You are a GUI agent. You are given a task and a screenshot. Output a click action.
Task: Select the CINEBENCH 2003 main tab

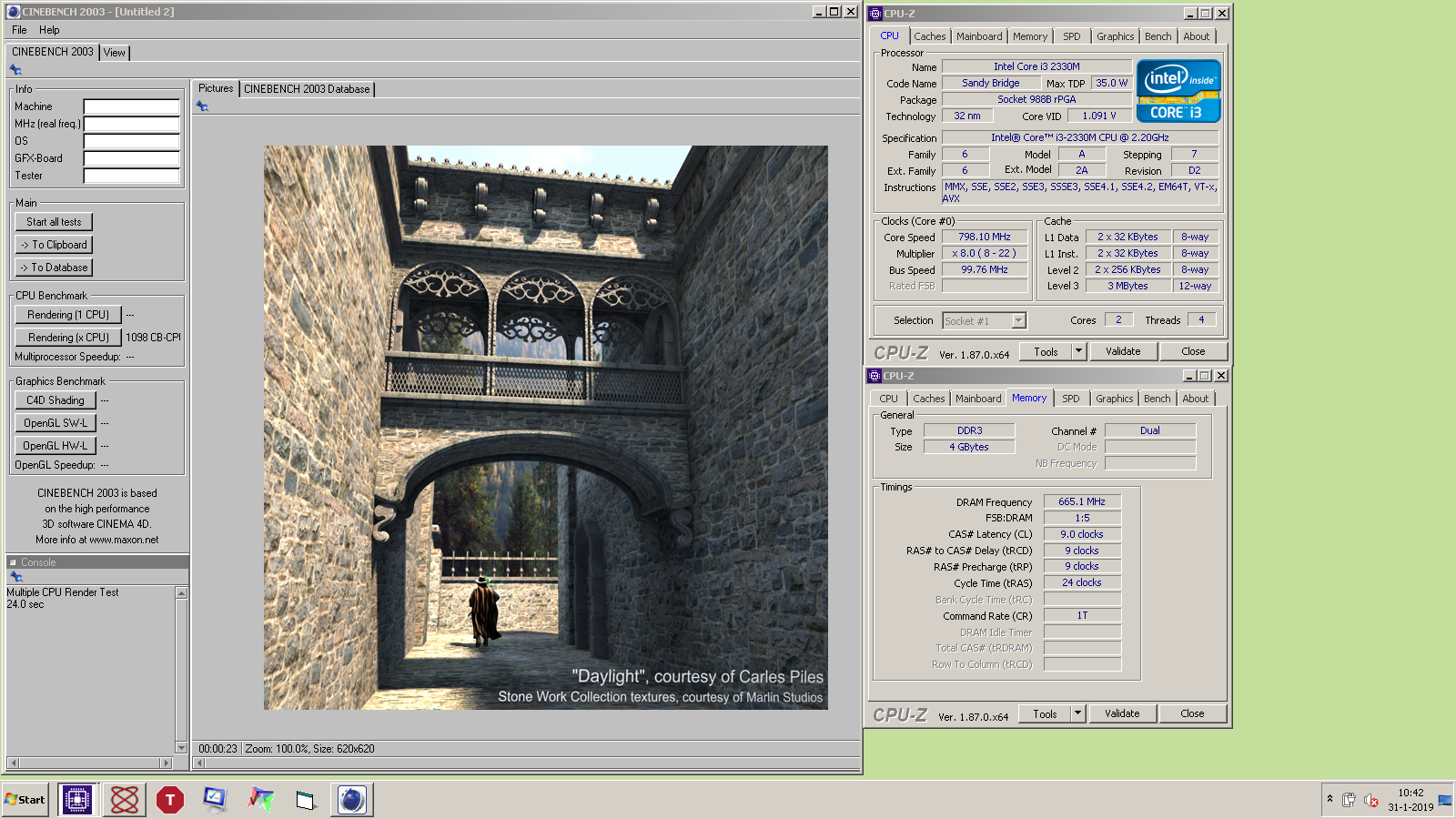click(x=53, y=52)
